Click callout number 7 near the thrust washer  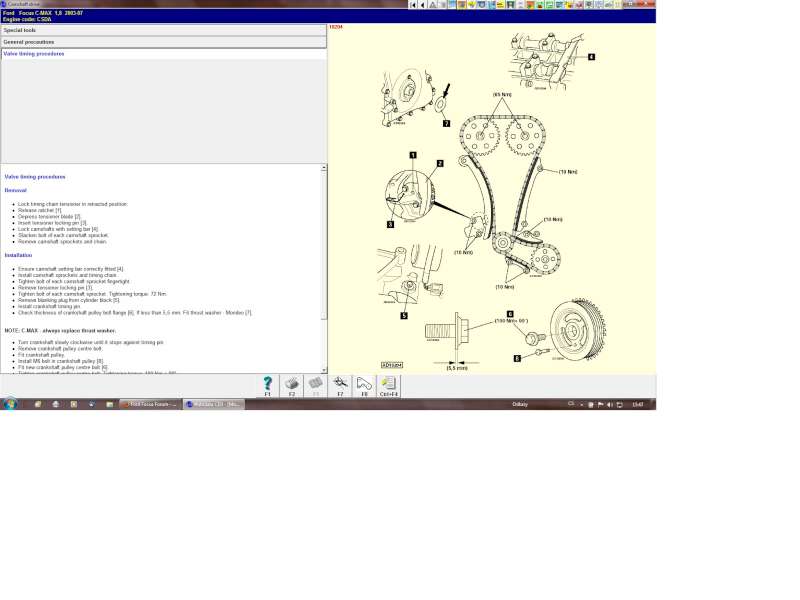pyautogui.click(x=446, y=124)
